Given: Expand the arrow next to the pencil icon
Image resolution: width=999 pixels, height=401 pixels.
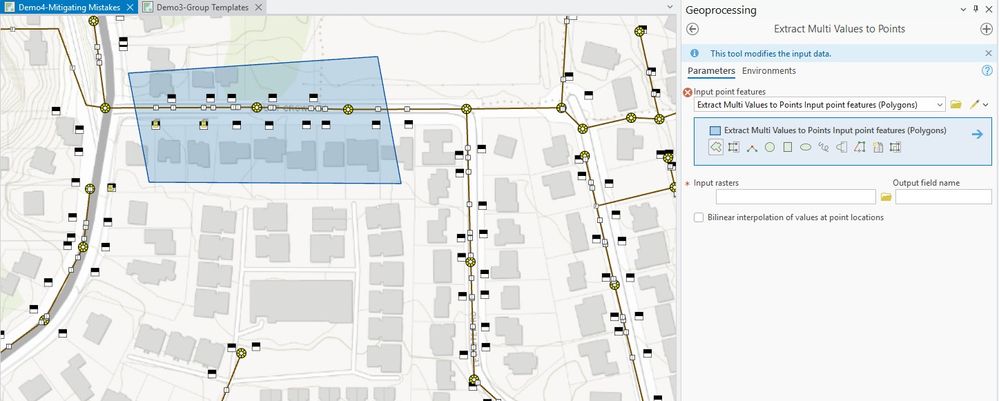Looking at the screenshot, I should (x=986, y=105).
